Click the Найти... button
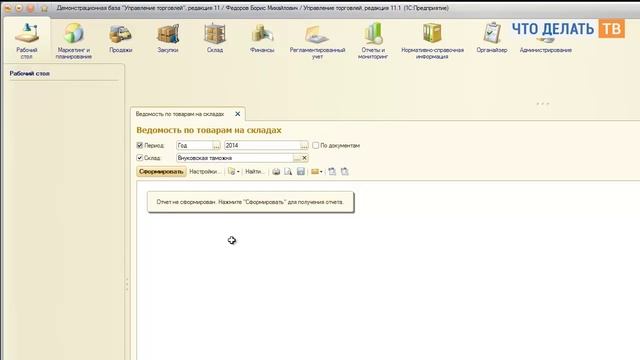The width and height of the screenshot is (640, 360). (255, 172)
